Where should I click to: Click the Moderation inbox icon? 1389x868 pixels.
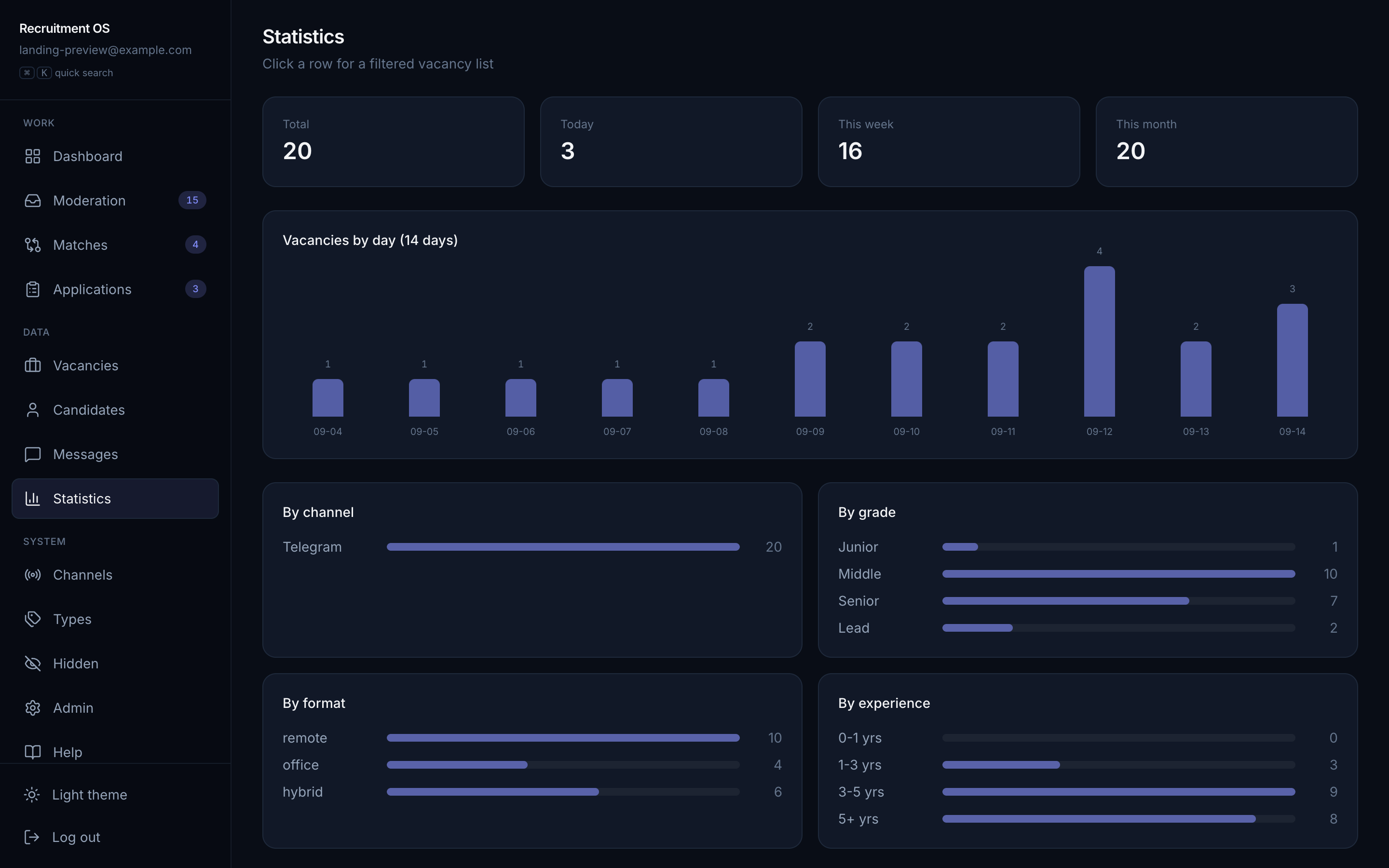(x=33, y=200)
